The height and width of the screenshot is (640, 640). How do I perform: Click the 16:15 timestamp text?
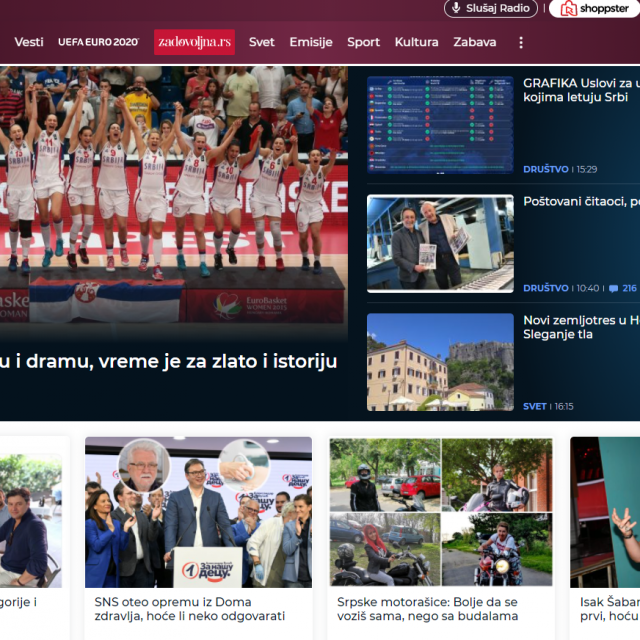(564, 407)
